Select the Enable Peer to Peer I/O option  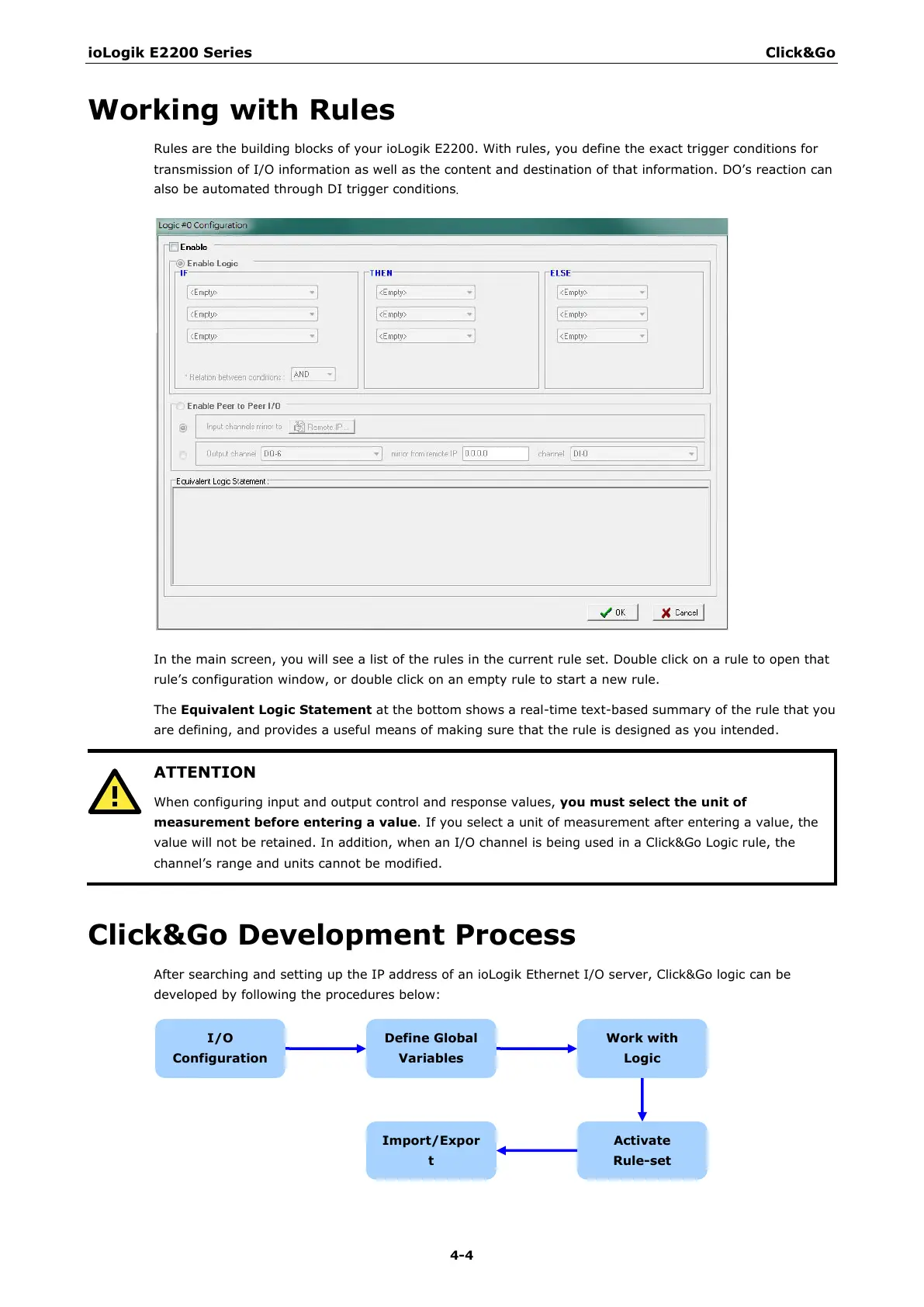(180, 406)
